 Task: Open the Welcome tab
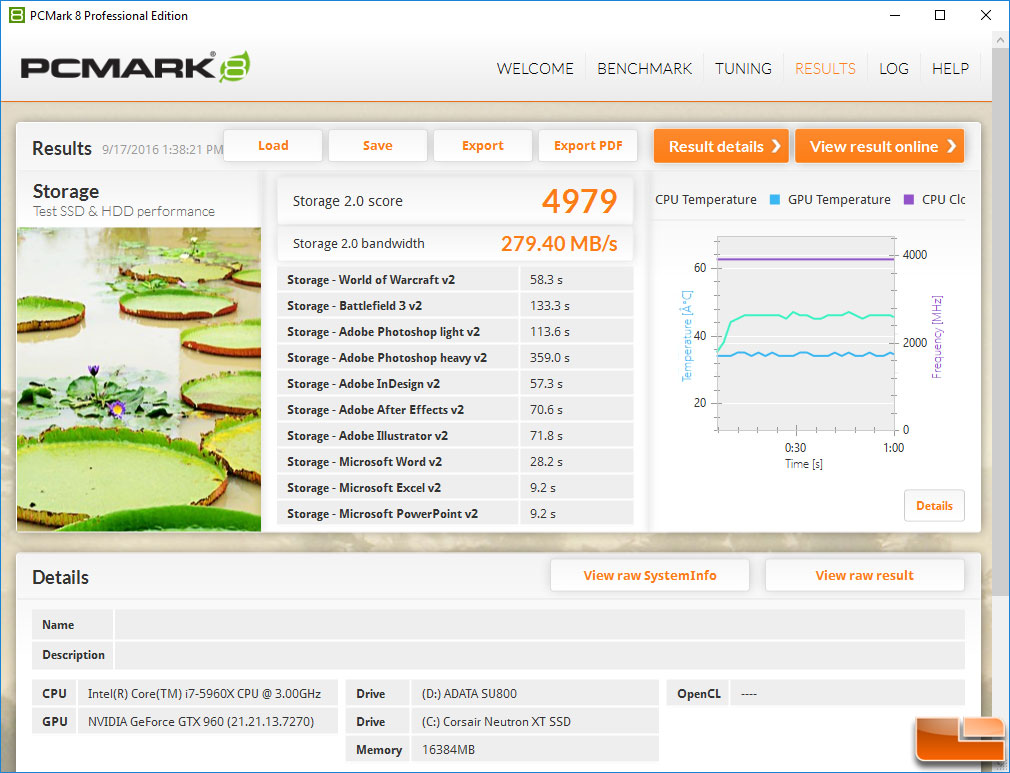pos(535,68)
